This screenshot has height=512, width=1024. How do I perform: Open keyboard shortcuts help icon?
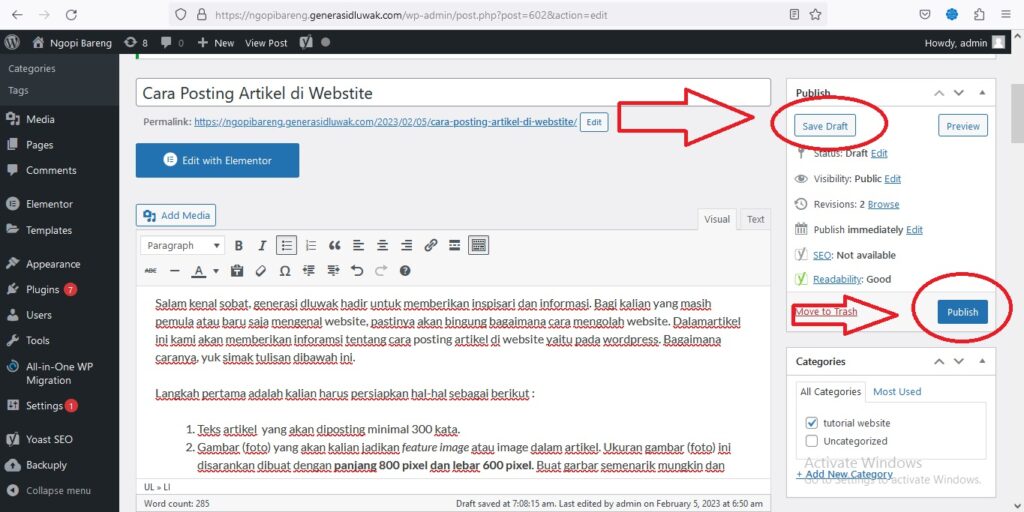pos(405,270)
